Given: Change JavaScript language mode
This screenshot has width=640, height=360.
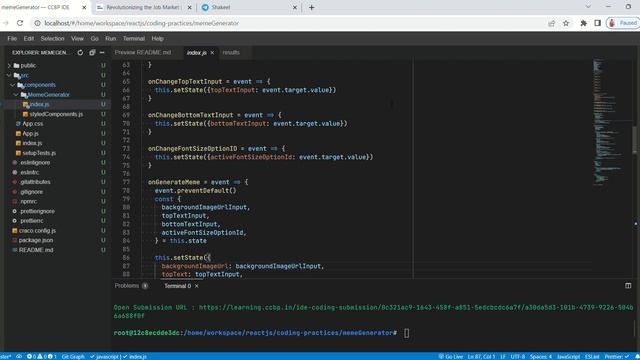Looking at the screenshot, I should 568,356.
